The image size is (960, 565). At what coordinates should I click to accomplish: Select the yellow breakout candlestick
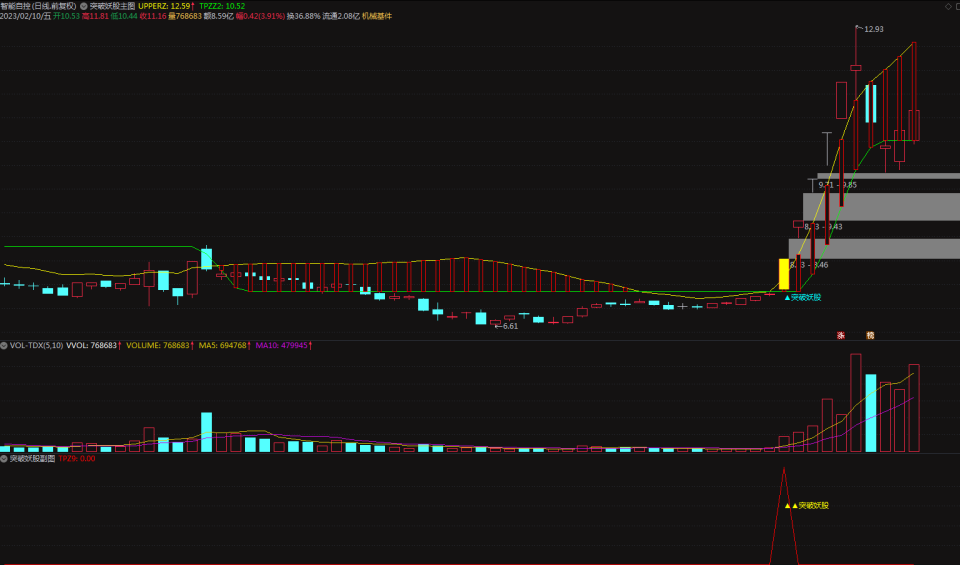coord(784,274)
